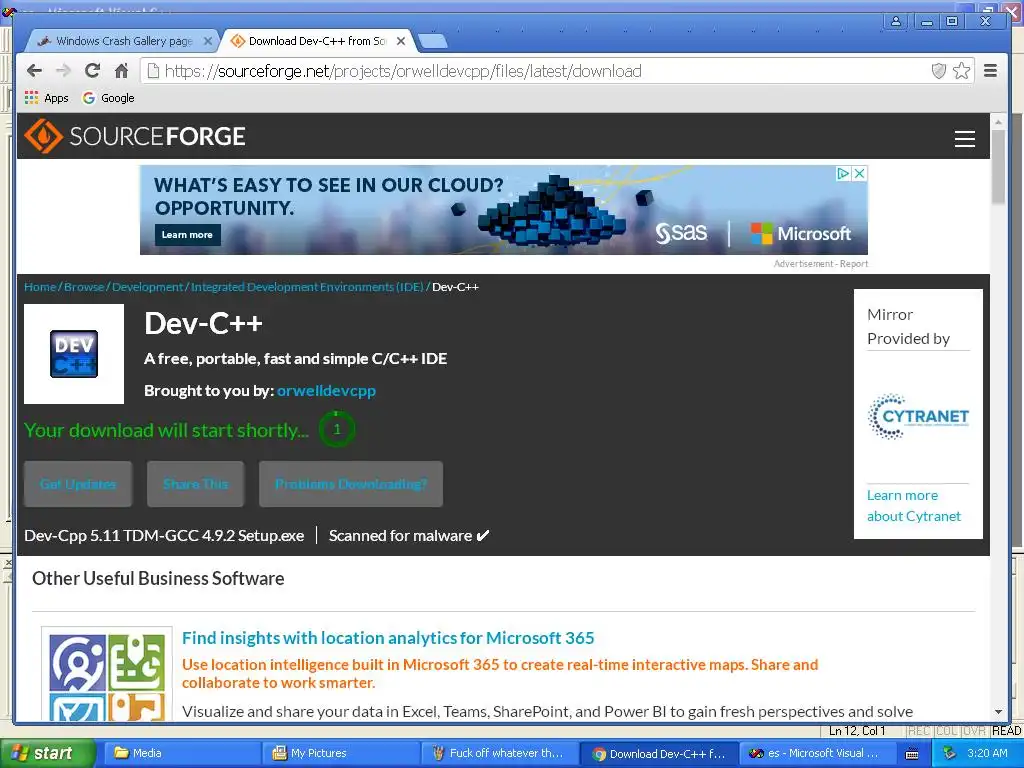
Task: Switch to Media taskbar window
Action: point(180,753)
